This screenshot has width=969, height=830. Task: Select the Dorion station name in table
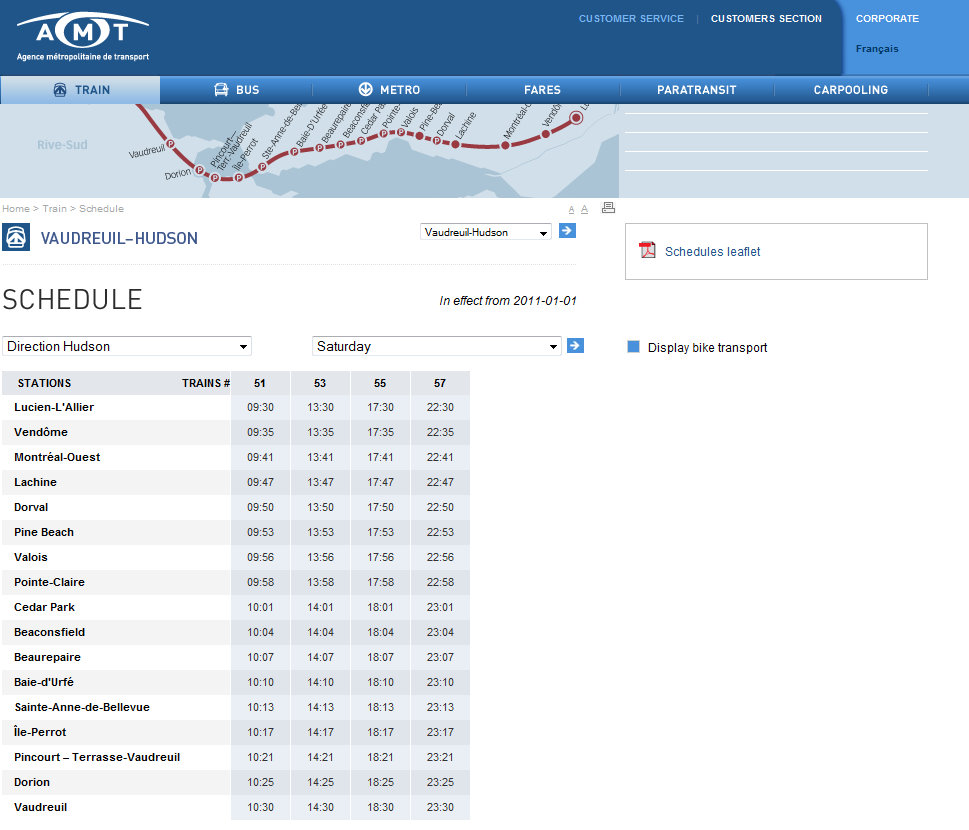tap(32, 782)
